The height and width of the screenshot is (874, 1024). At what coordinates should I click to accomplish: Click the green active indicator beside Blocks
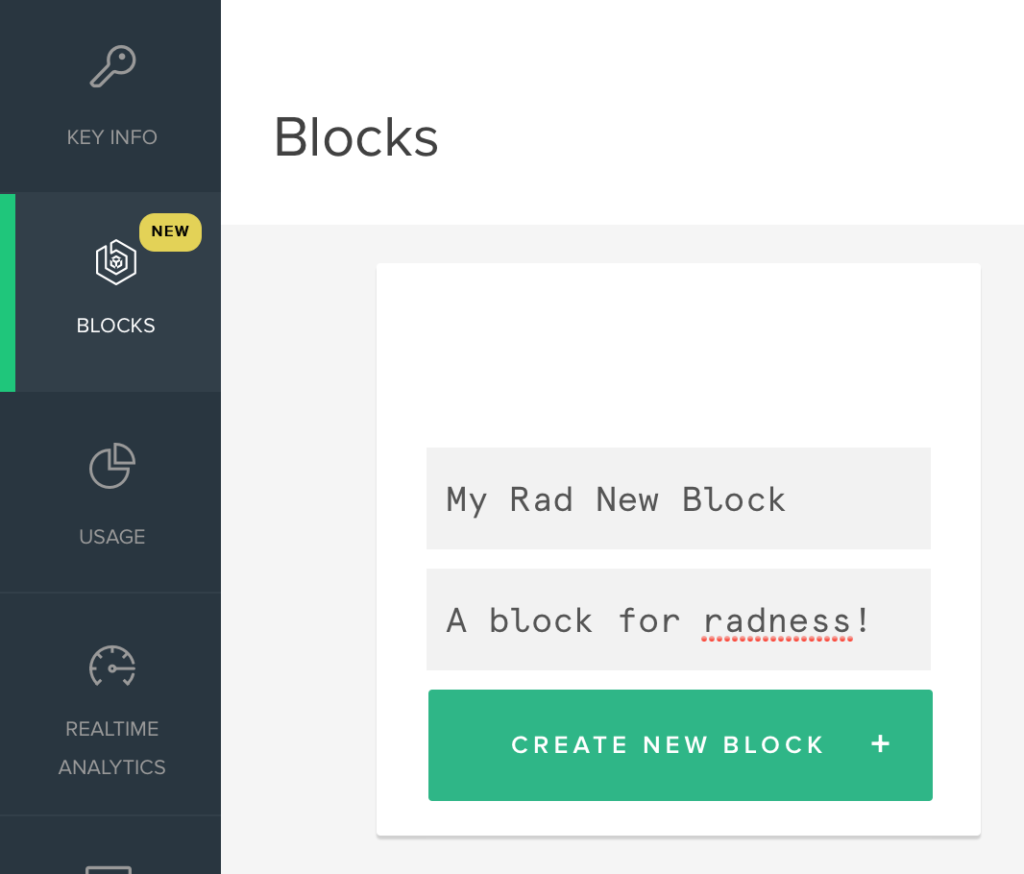point(7,291)
